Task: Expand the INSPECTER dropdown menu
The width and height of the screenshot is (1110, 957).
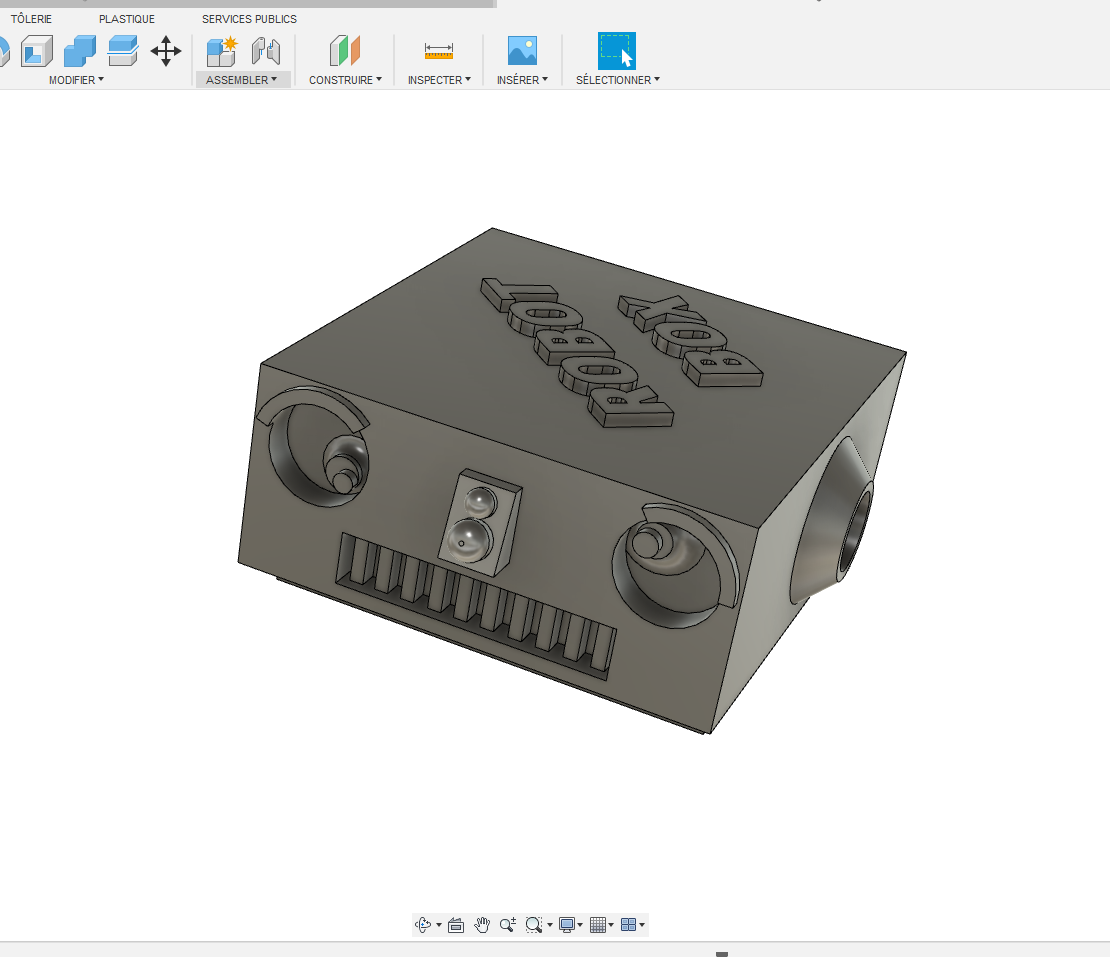Action: tap(439, 80)
